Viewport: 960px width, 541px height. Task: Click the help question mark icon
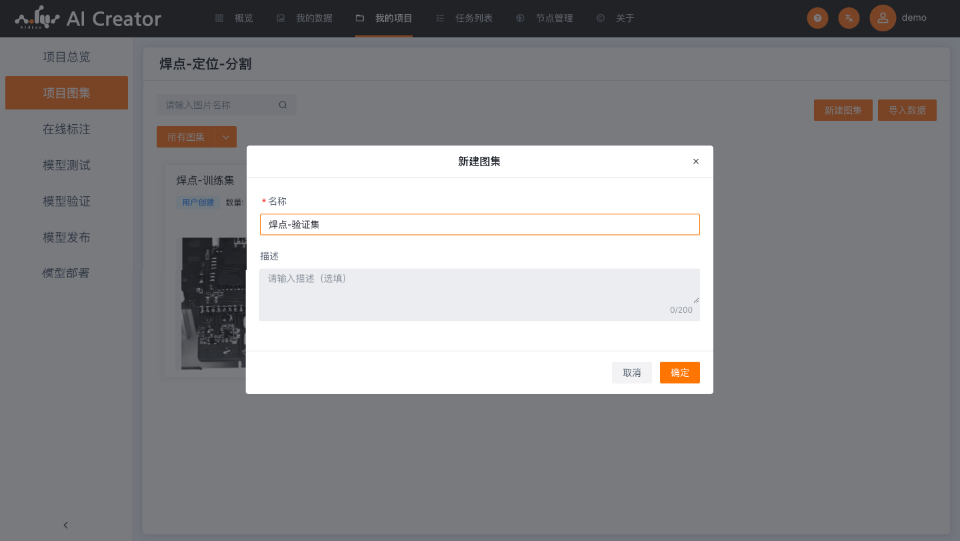pos(818,18)
